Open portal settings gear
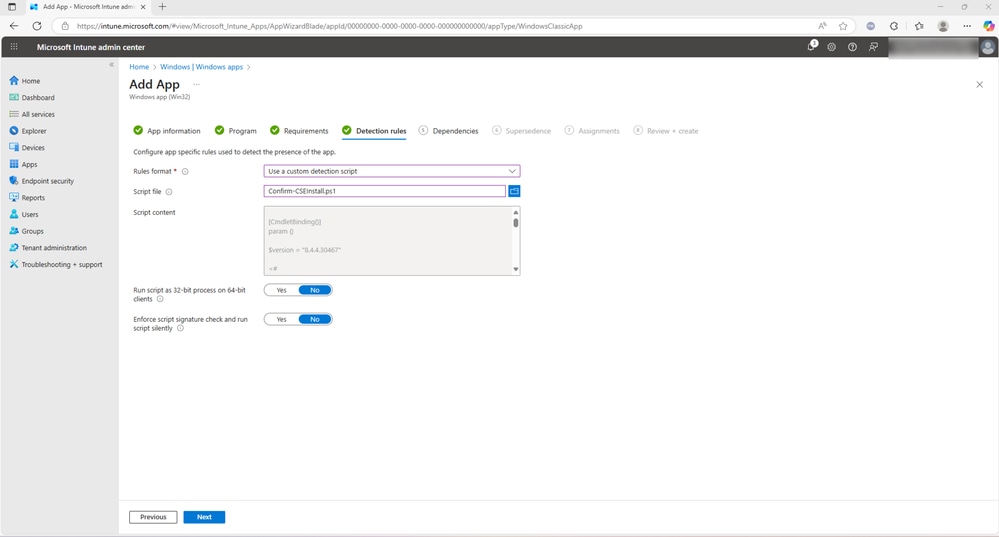 point(831,47)
